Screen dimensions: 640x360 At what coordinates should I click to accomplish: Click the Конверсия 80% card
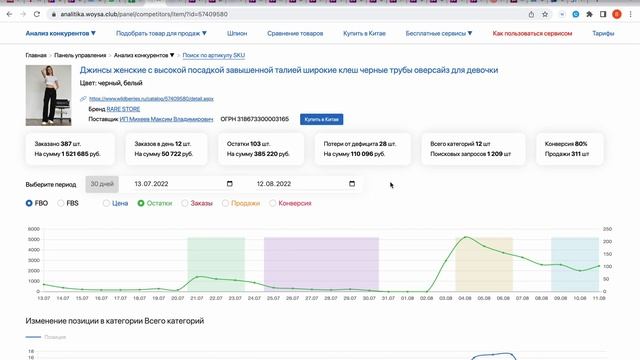(570, 149)
